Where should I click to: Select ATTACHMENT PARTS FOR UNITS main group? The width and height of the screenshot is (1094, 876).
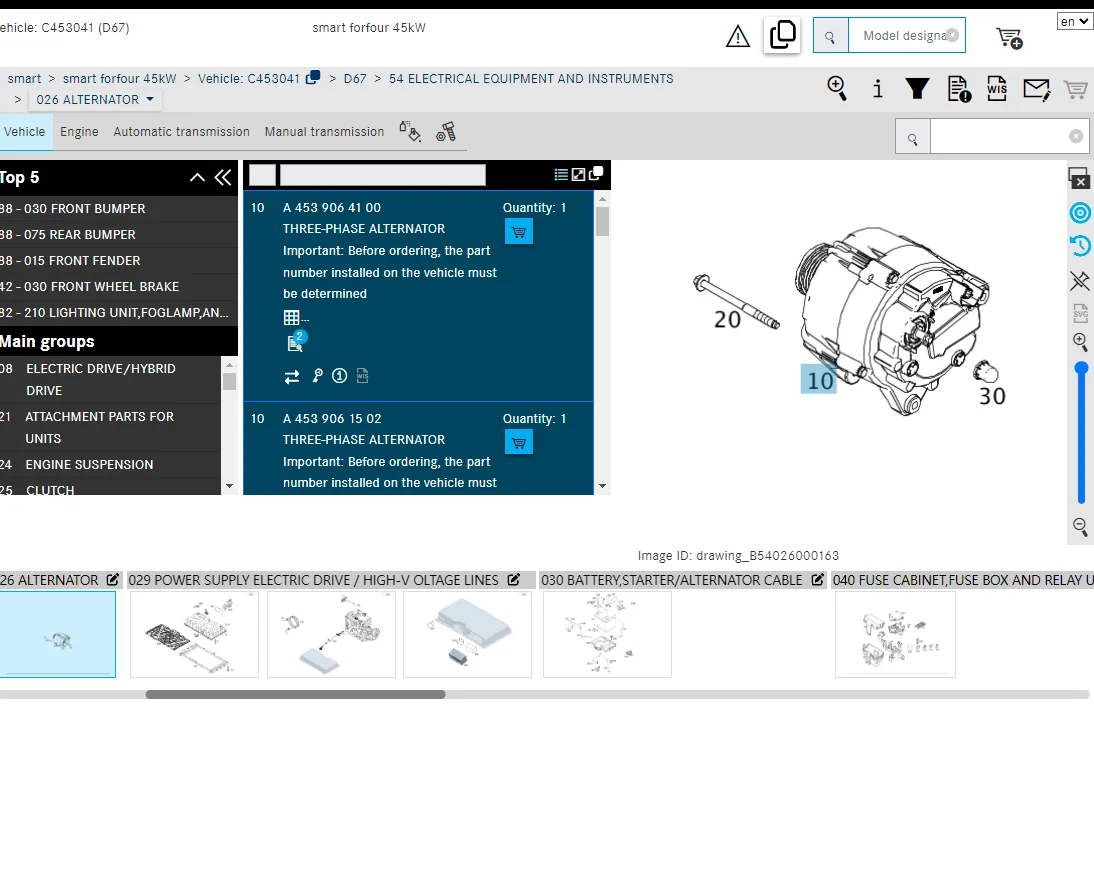[110, 428]
